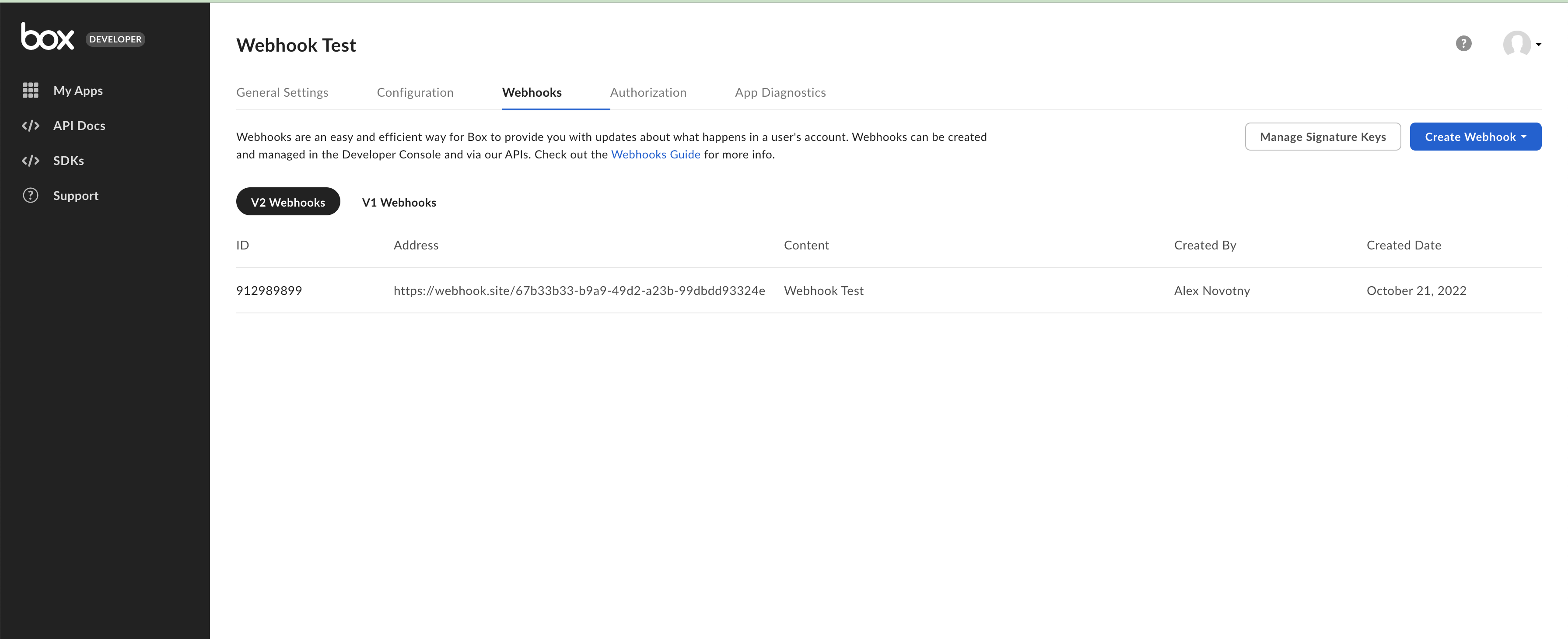This screenshot has width=1568, height=639.
Task: Click the grid icon beside My Apps
Action: pos(31,90)
